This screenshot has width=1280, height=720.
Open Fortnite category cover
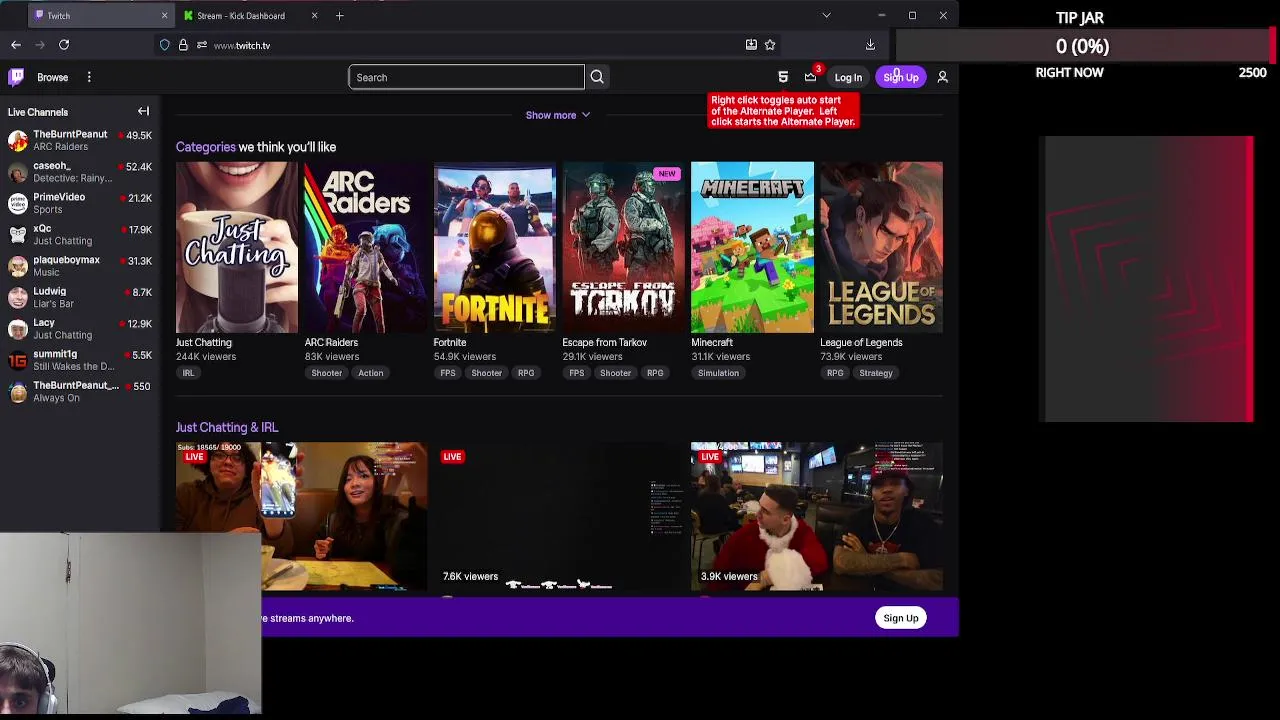[494, 247]
